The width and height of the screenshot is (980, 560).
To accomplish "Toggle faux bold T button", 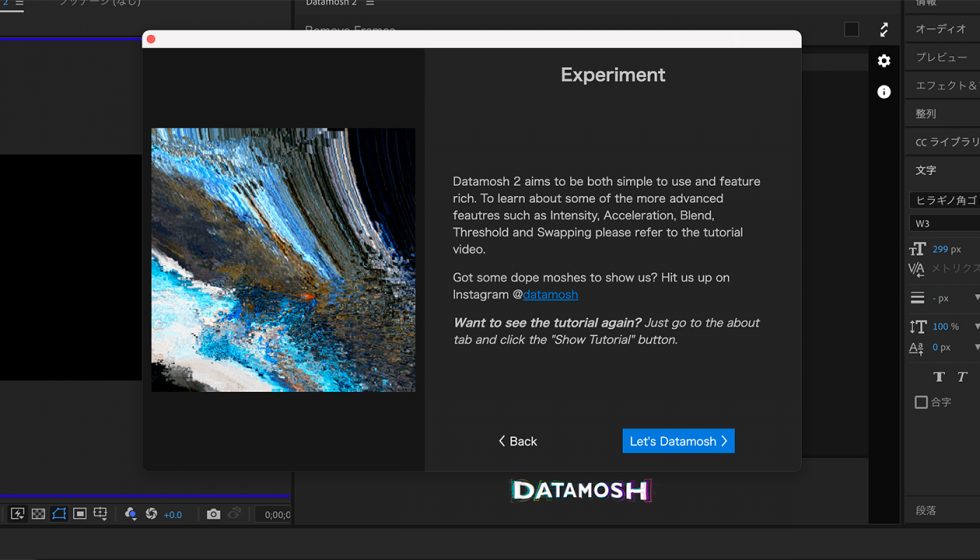I will 939,376.
